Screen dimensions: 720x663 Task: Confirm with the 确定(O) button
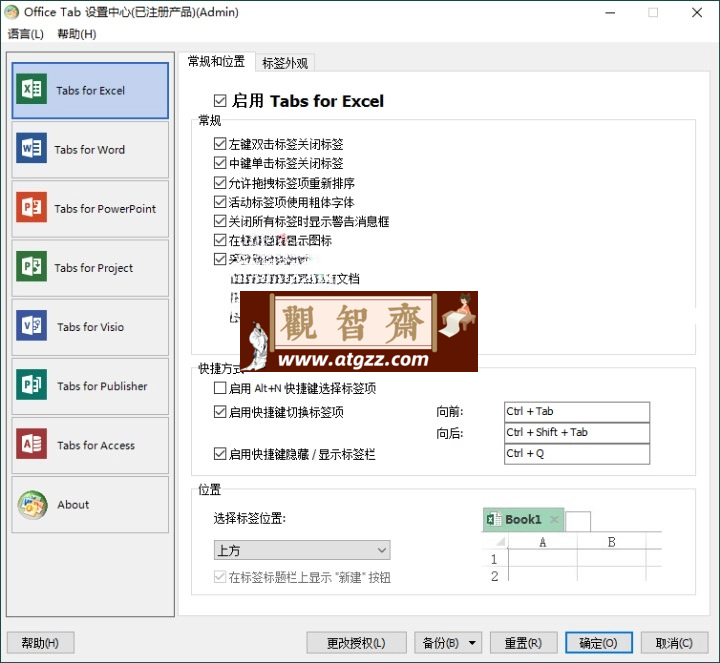(599, 643)
